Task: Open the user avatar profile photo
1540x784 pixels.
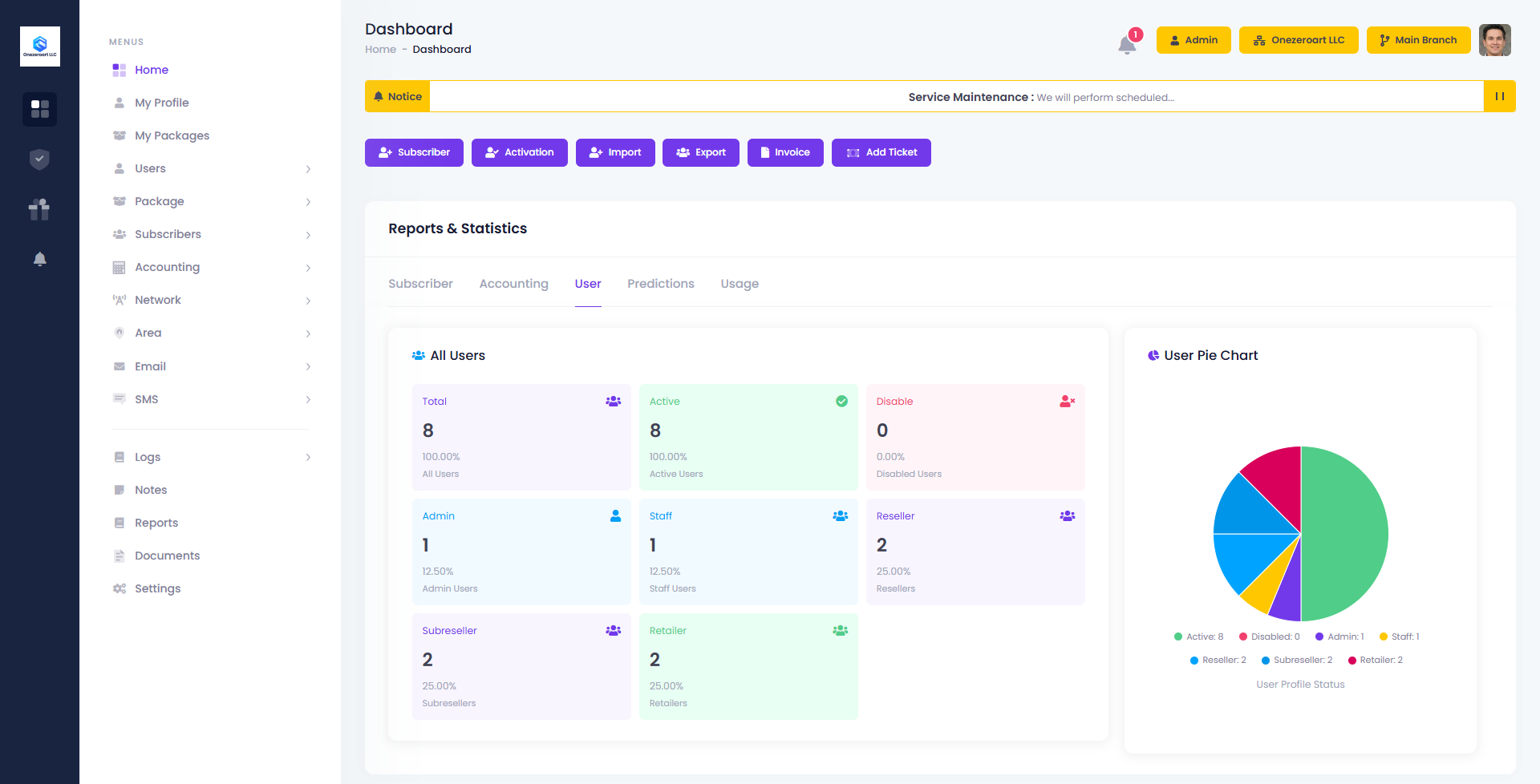Action: 1494,40
